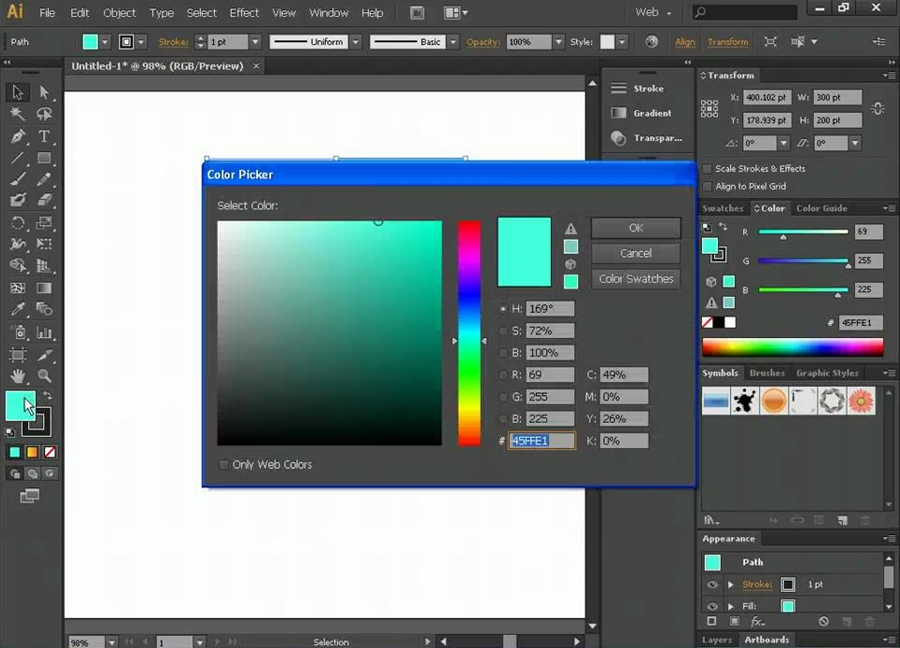Screen dimensions: 900x648
Task: Select the Type tool
Action: pos(44,136)
